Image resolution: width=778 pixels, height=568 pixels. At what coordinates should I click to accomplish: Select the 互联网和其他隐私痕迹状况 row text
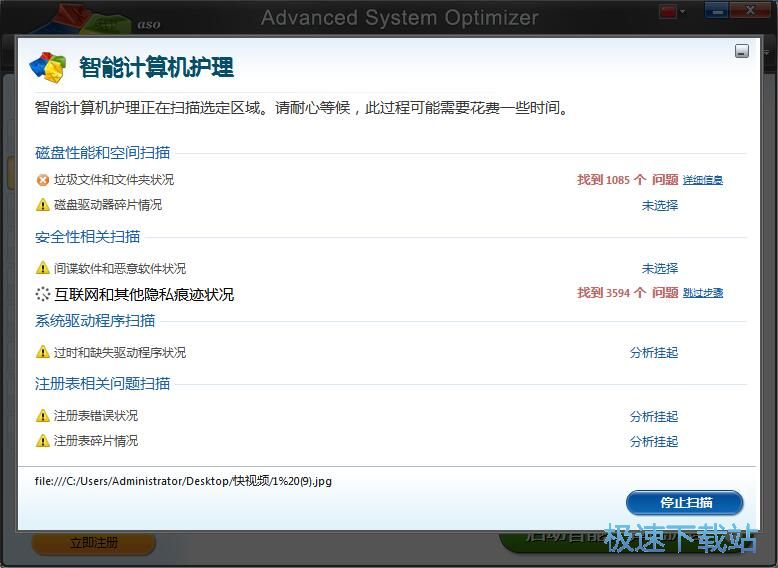click(x=144, y=295)
